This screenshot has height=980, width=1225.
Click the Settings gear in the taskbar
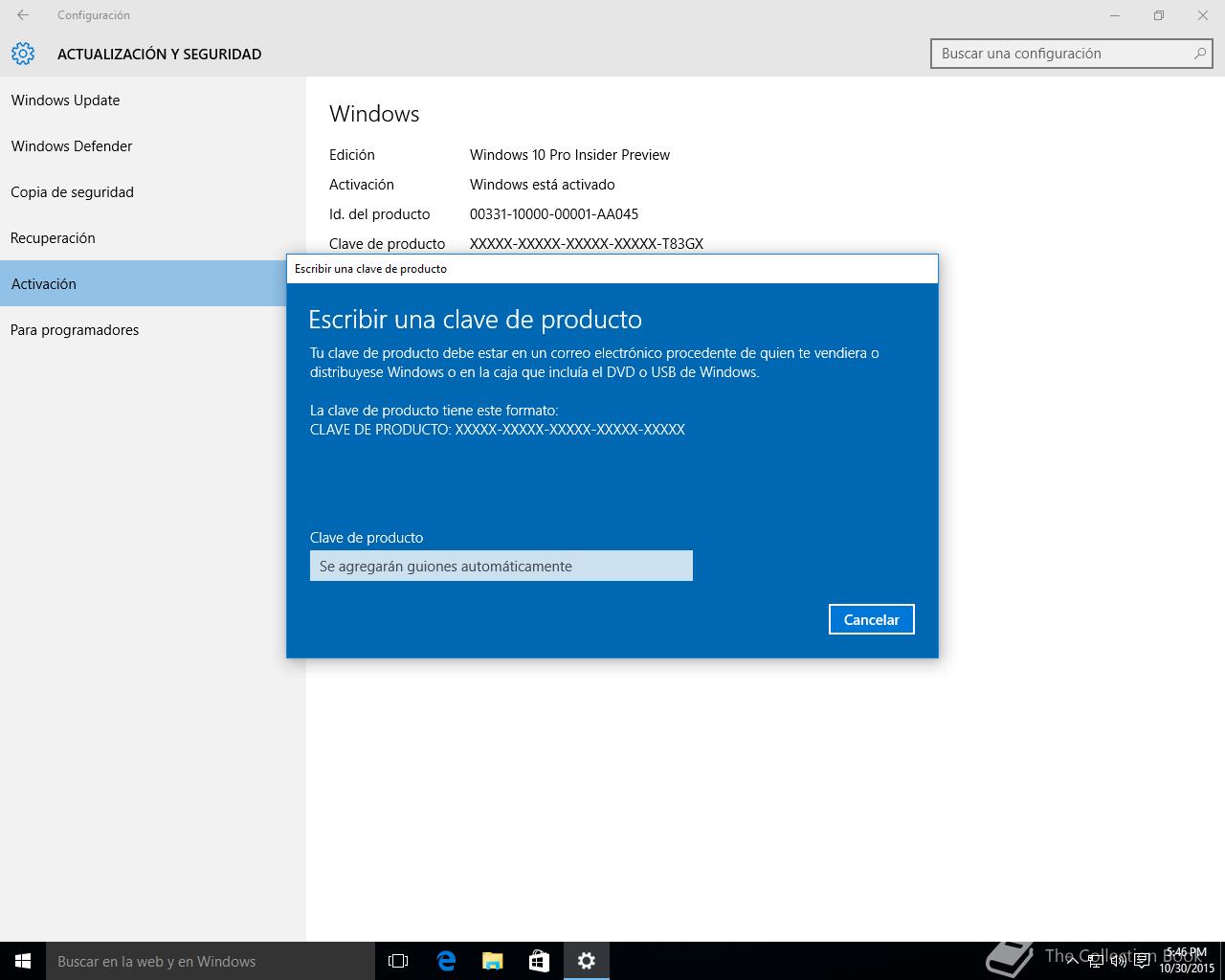586,961
